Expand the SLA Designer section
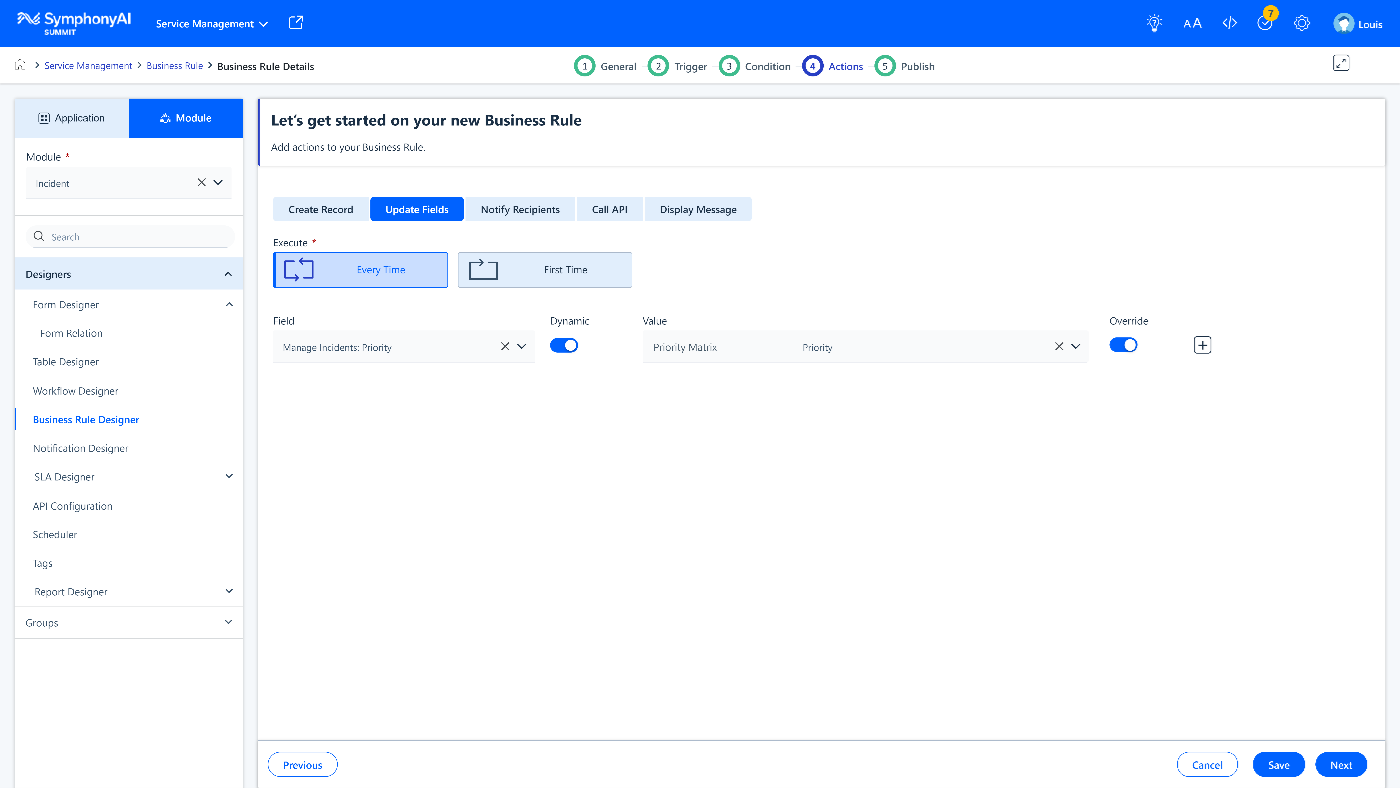 coord(228,476)
